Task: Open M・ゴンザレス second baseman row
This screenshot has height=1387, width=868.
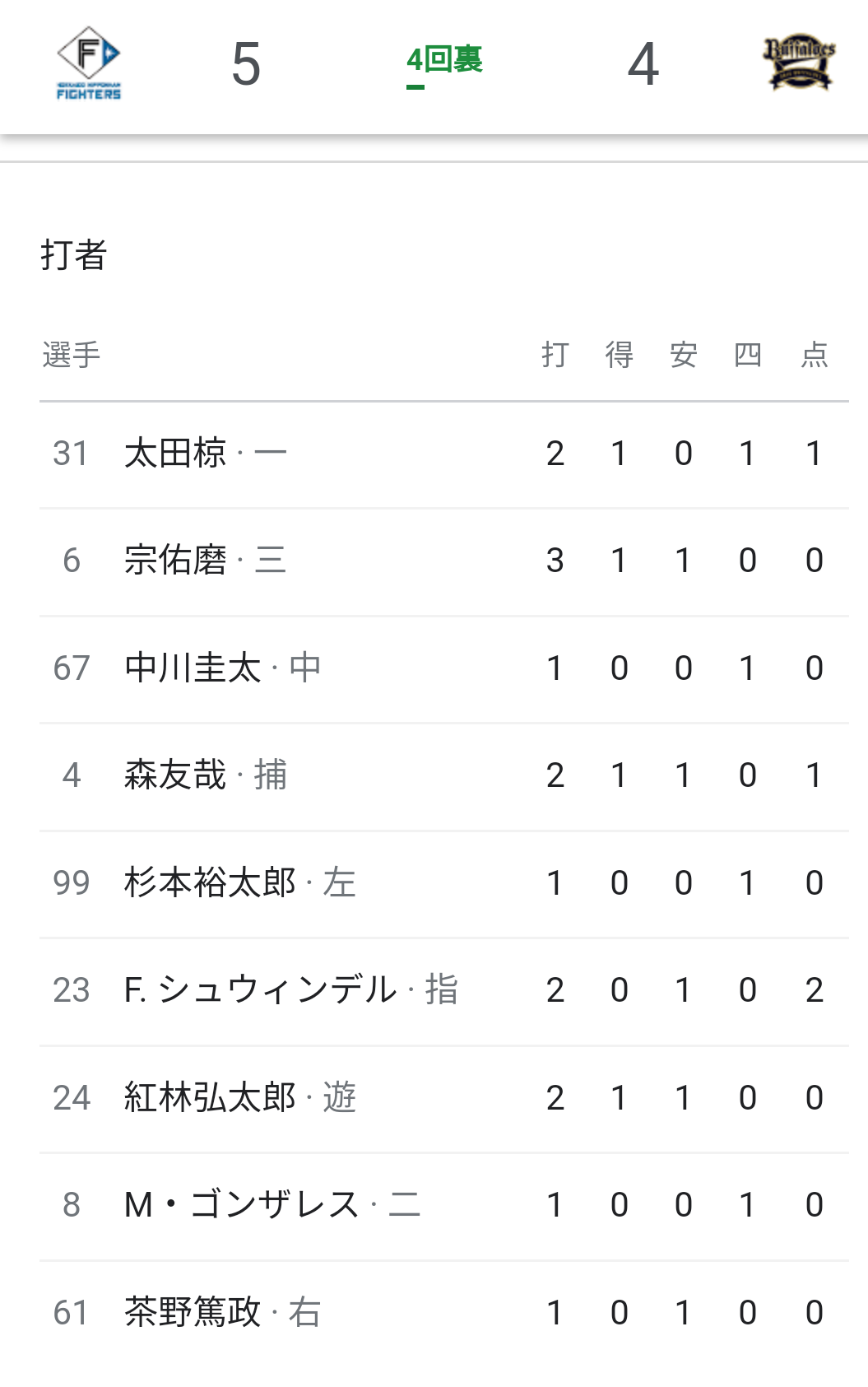Action: 444,1206
